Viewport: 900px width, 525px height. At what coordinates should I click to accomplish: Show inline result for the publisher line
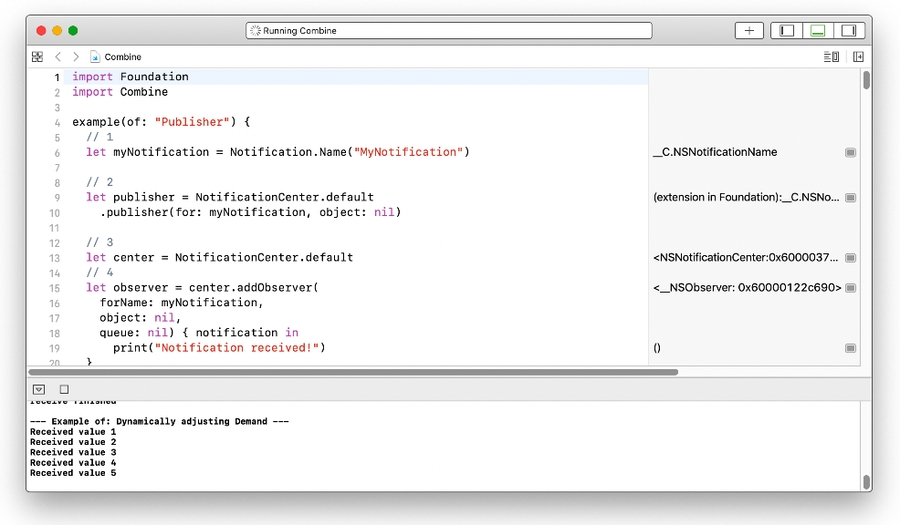[x=850, y=198]
